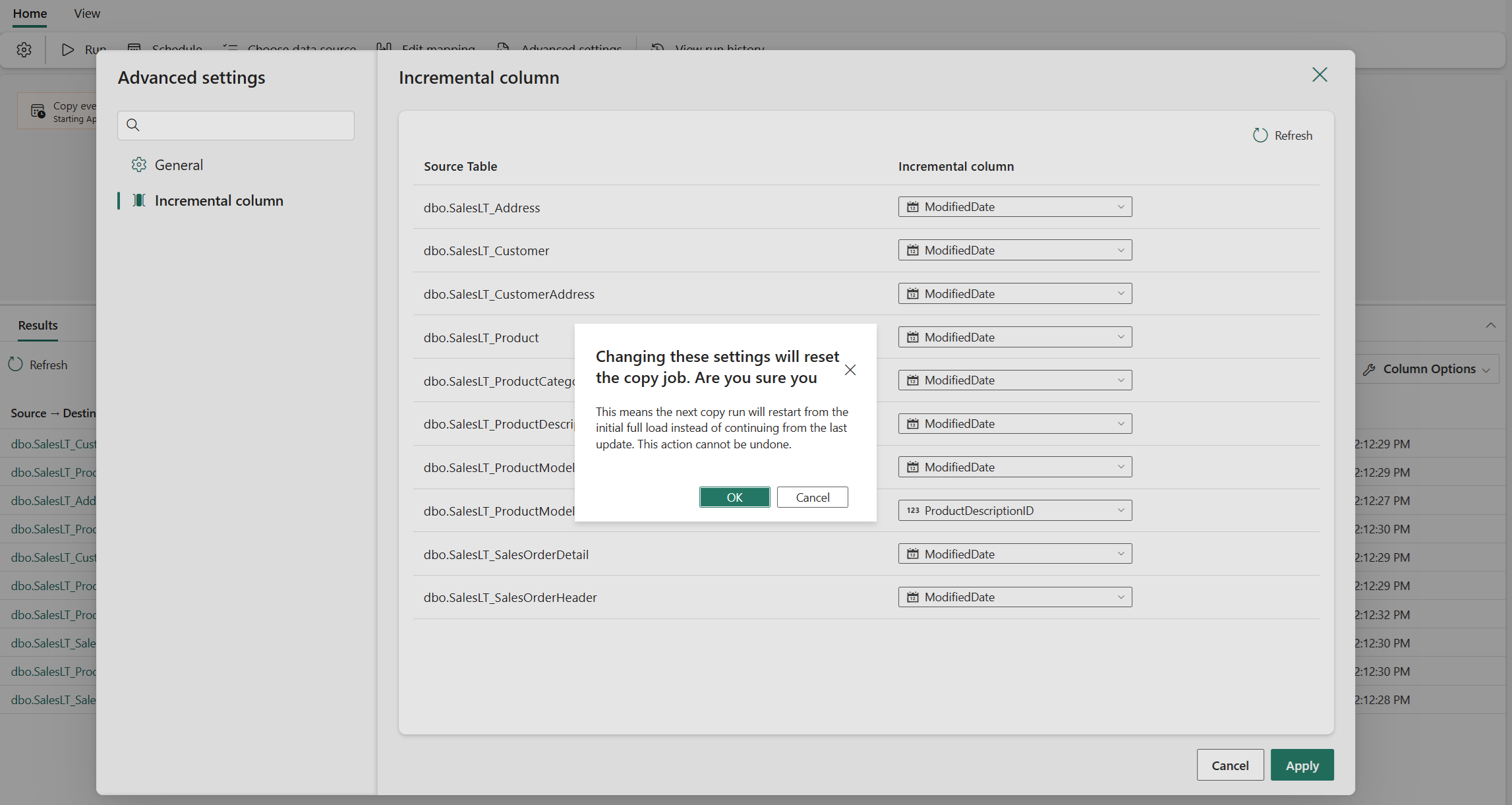Cancel the reset copy job dialog
This screenshot has width=1512, height=805.
pyautogui.click(x=812, y=497)
